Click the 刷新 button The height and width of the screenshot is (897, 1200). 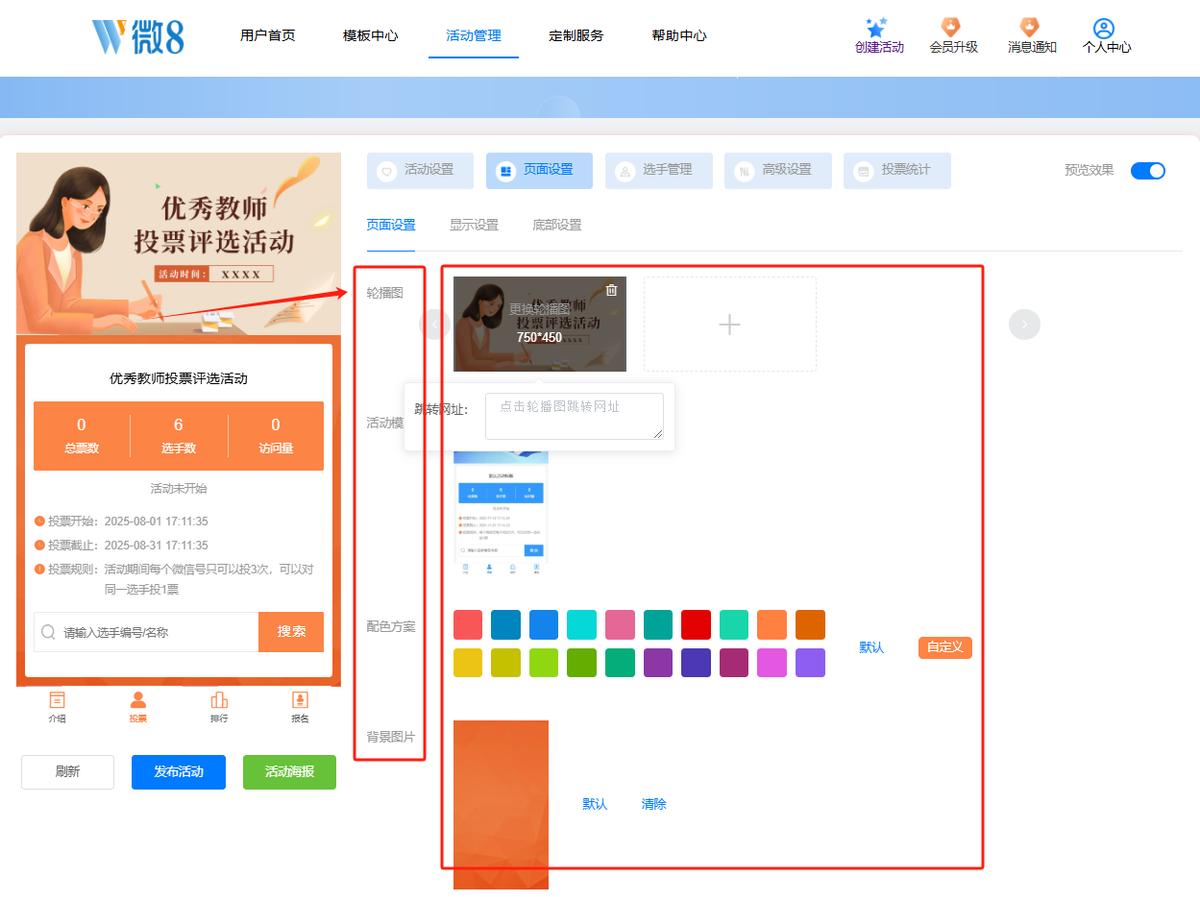coord(68,772)
